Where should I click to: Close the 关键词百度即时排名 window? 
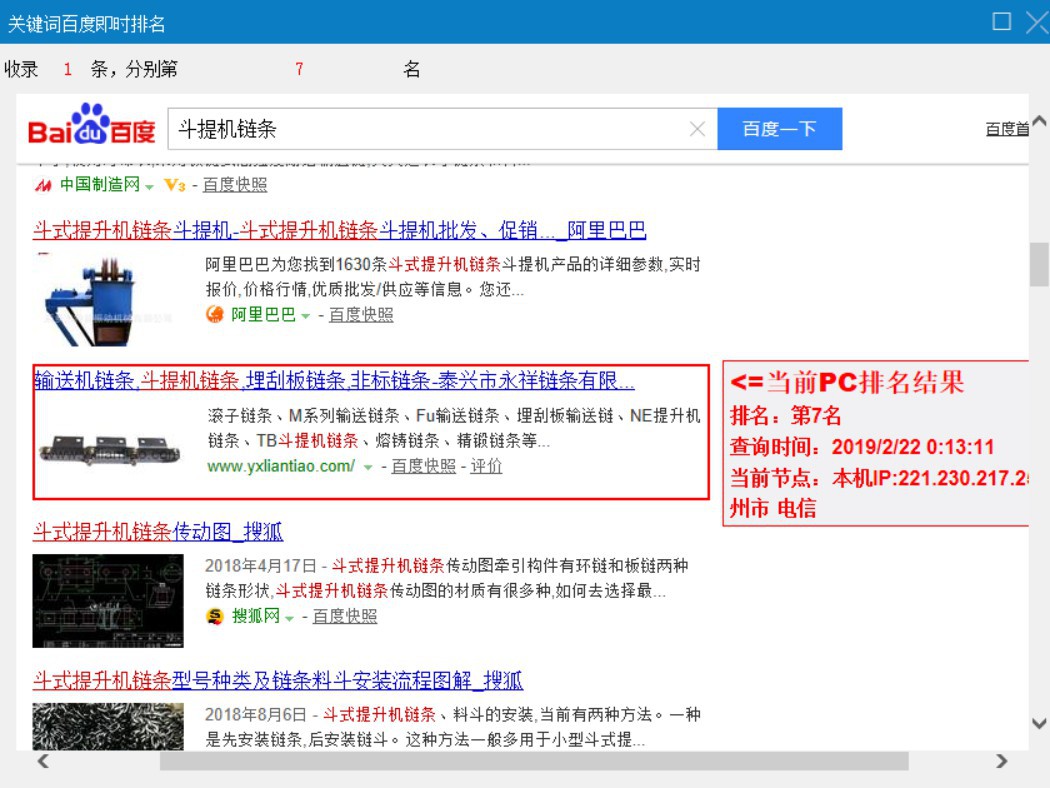pos(1038,22)
